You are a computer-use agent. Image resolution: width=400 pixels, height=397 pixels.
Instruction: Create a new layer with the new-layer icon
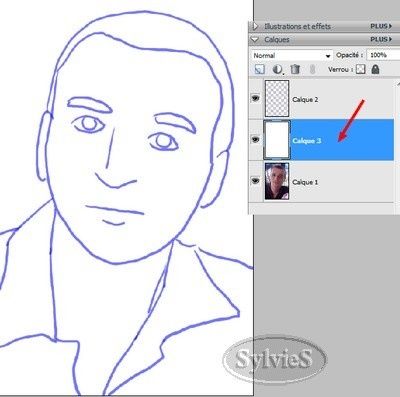[x=260, y=69]
